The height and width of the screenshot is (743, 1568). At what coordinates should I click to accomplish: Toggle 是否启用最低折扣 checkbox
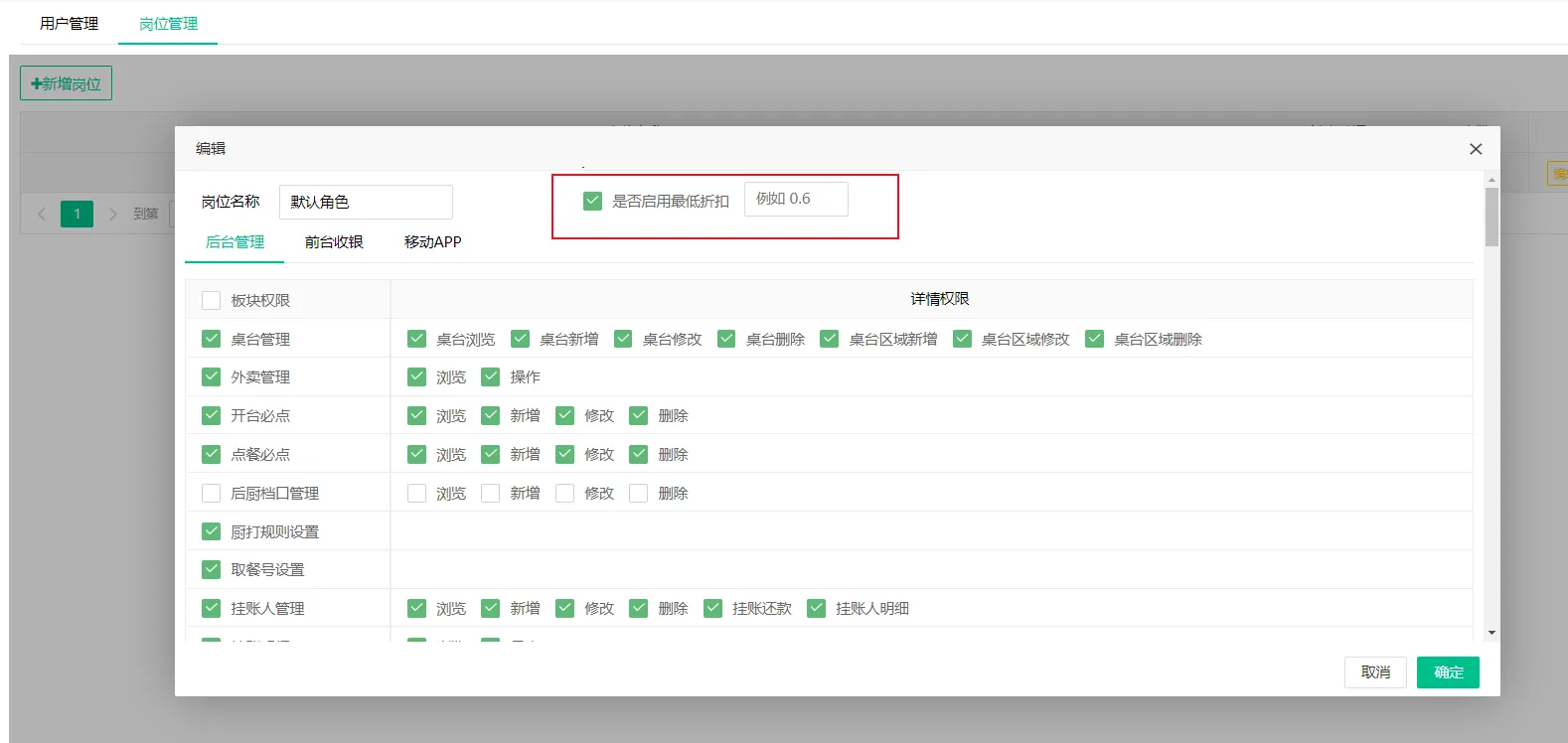[x=593, y=201]
